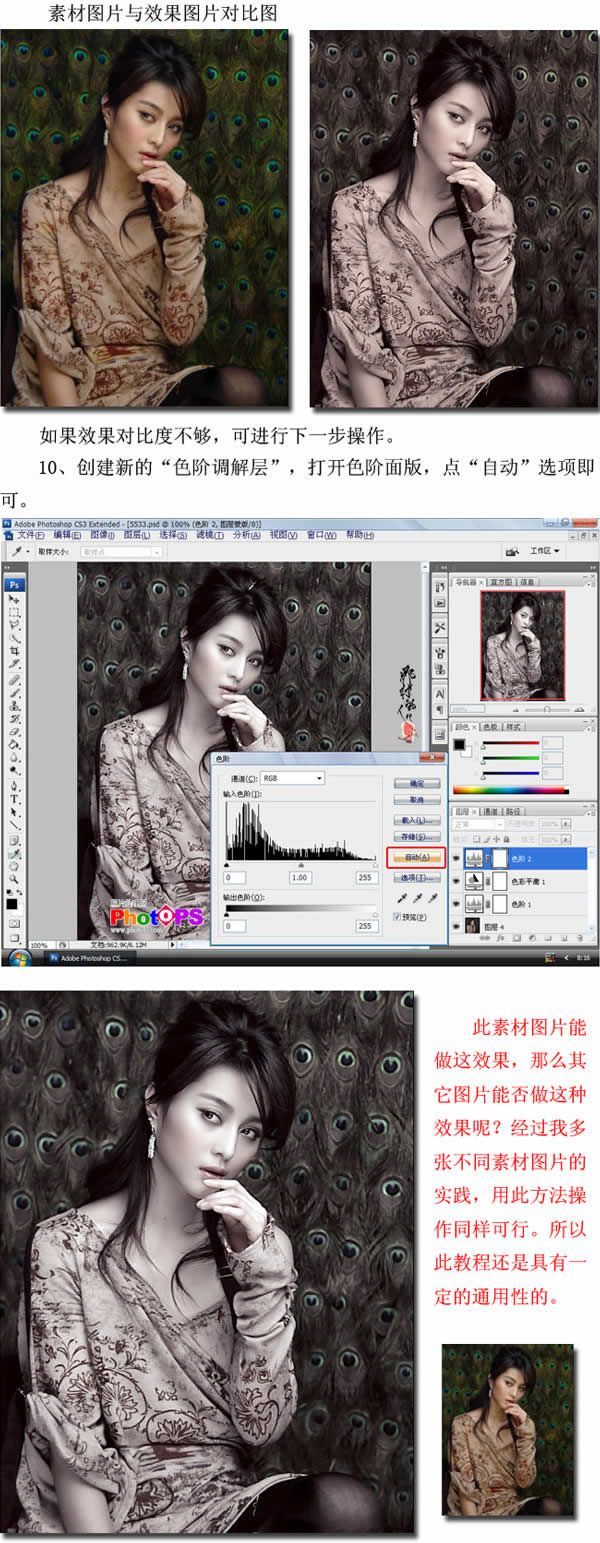
Task: Click the Ps logo atop the toolbox
Action: [x=14, y=584]
